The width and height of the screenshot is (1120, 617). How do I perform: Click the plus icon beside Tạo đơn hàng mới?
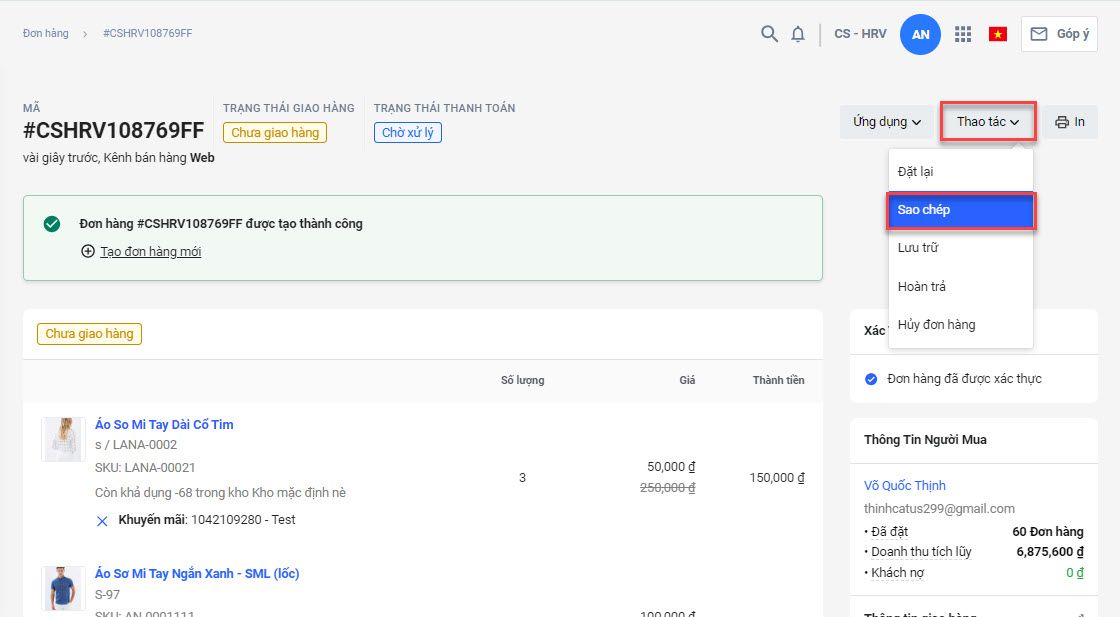[x=88, y=251]
